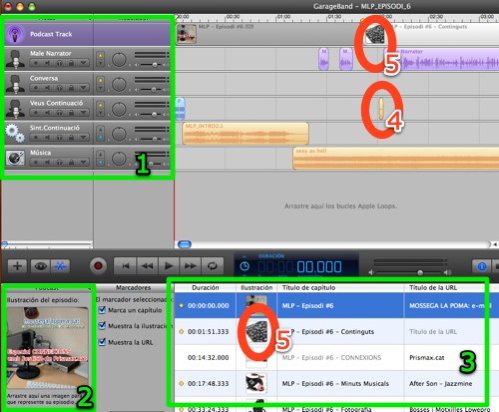Image resolution: width=499 pixels, height=412 pixels.
Task: Click the Marcadores panel header
Action: [x=133, y=287]
